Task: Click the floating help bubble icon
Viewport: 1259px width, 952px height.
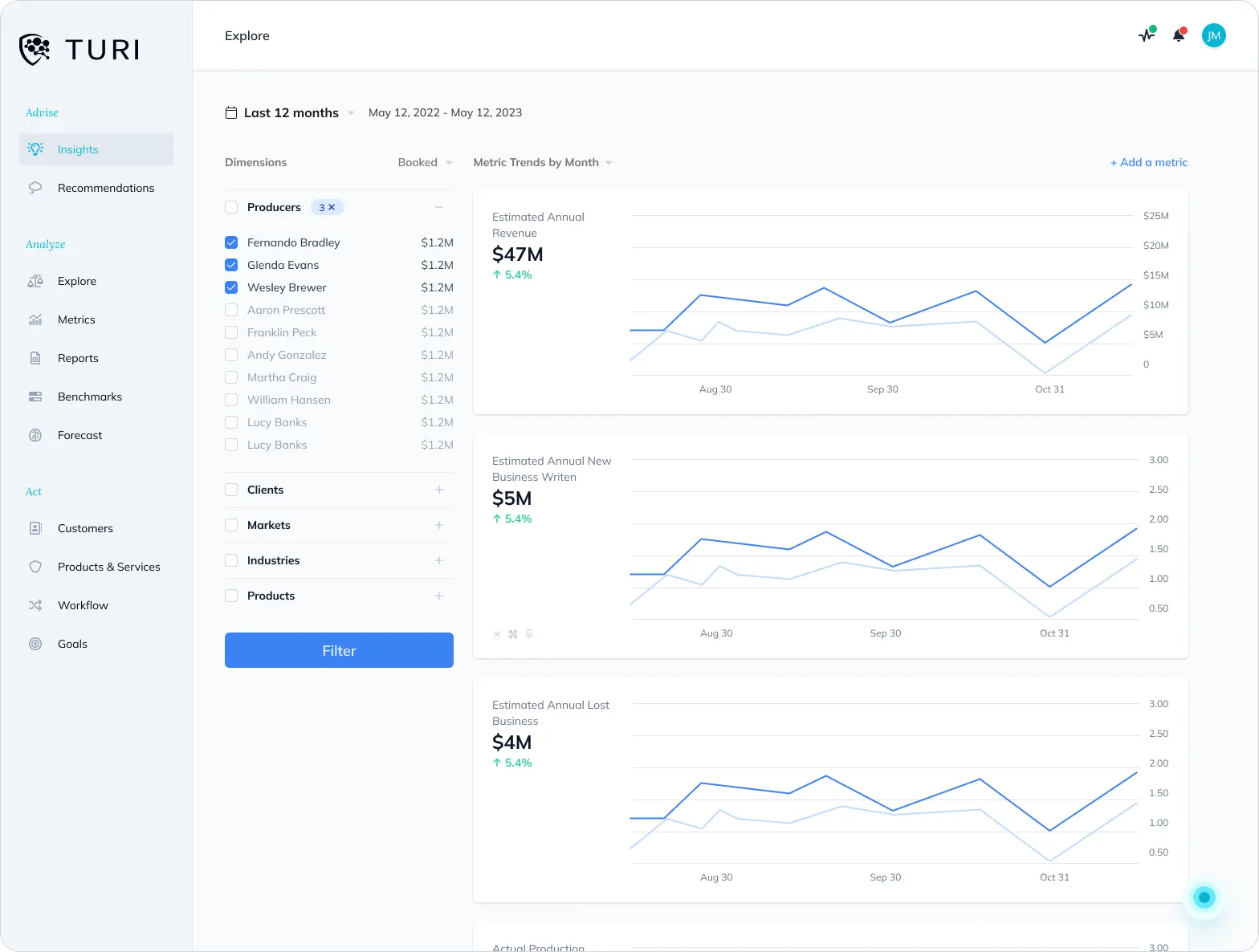Action: coord(1204,897)
